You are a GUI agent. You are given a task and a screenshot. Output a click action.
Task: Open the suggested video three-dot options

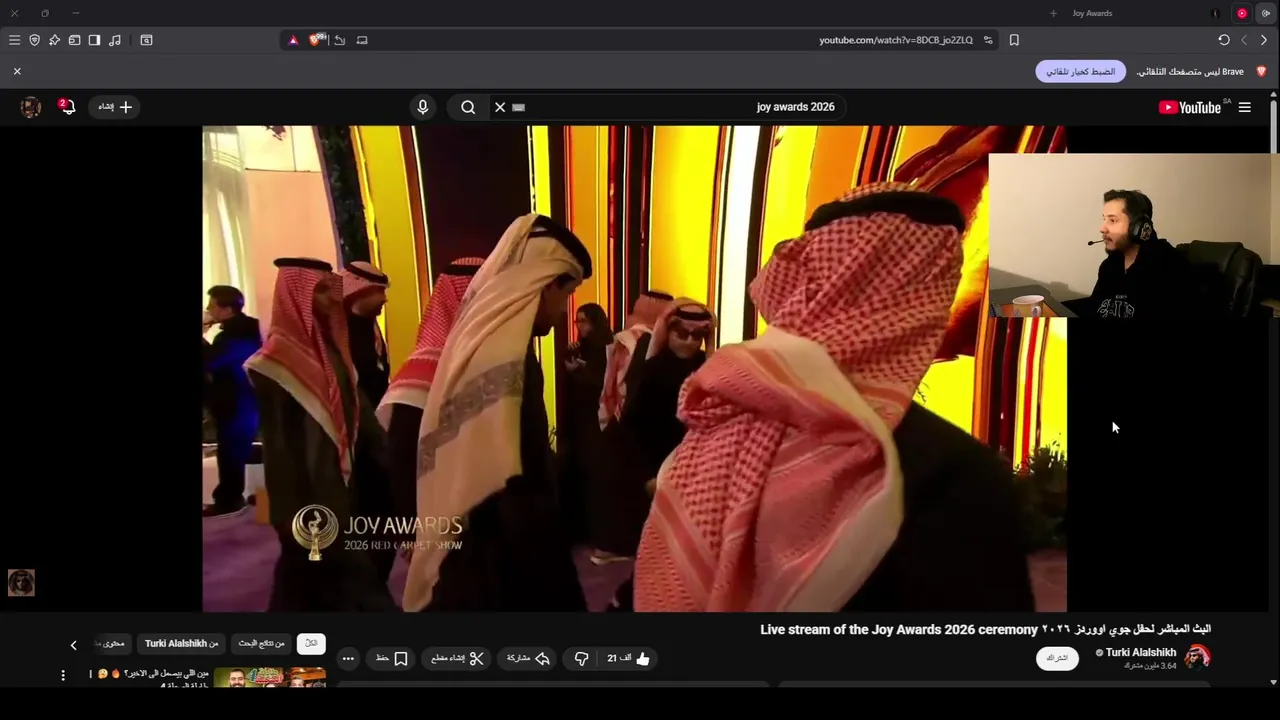tap(63, 675)
